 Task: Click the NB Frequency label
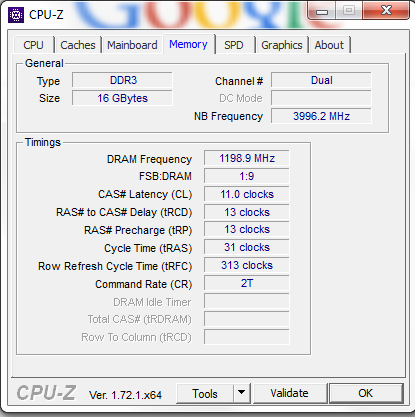pyautogui.click(x=228, y=116)
